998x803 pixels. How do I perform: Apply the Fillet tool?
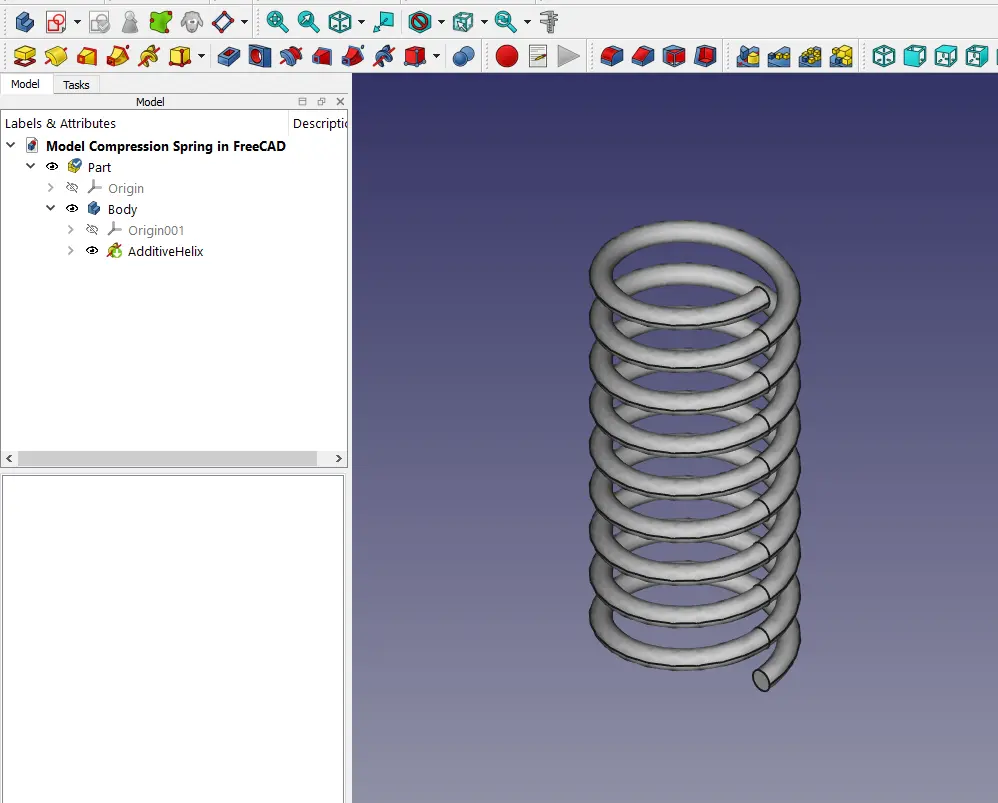612,56
